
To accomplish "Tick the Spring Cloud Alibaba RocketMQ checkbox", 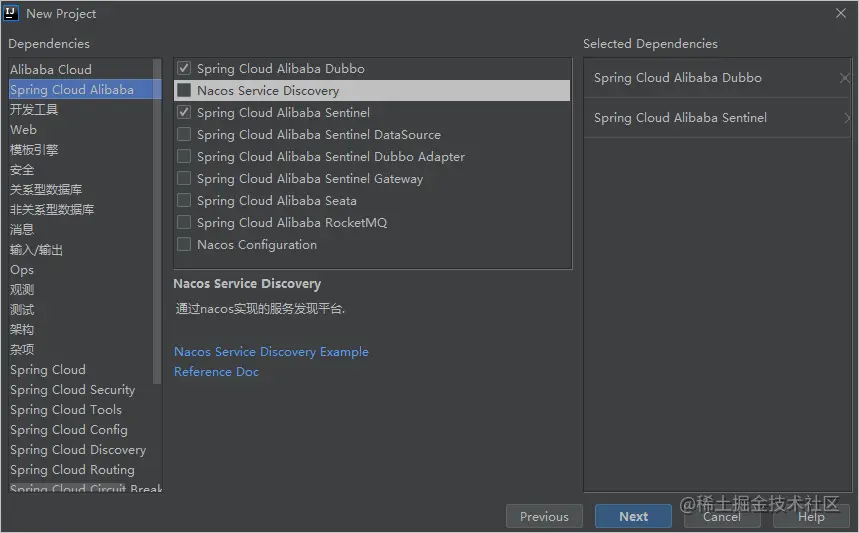I will pyautogui.click(x=184, y=223).
